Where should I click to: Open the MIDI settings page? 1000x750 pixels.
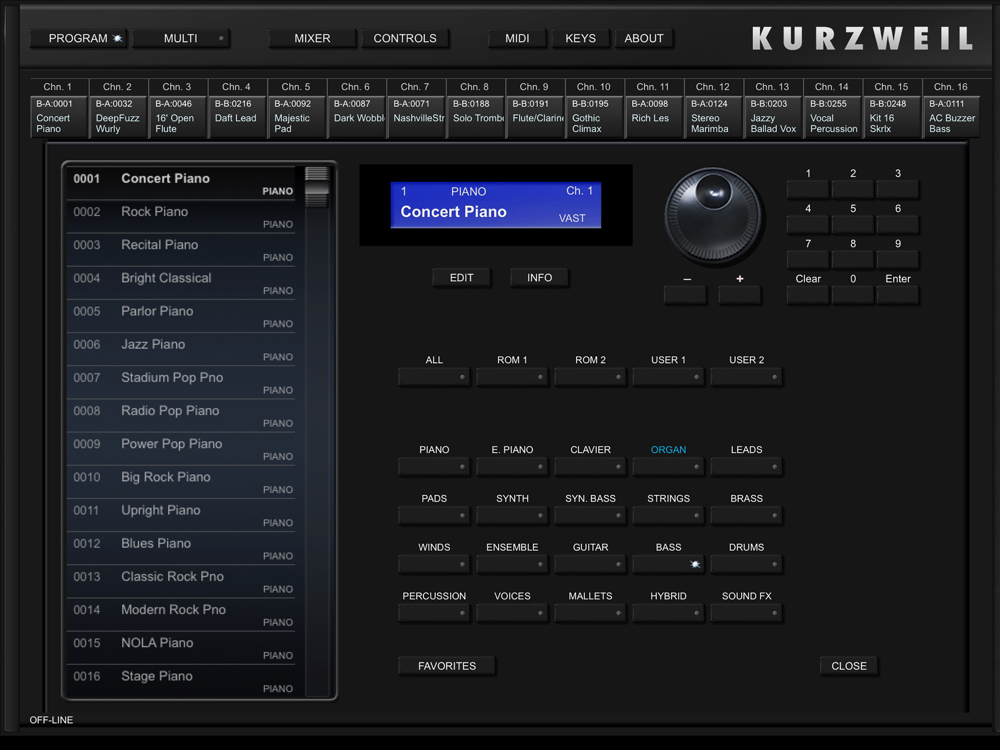517,38
